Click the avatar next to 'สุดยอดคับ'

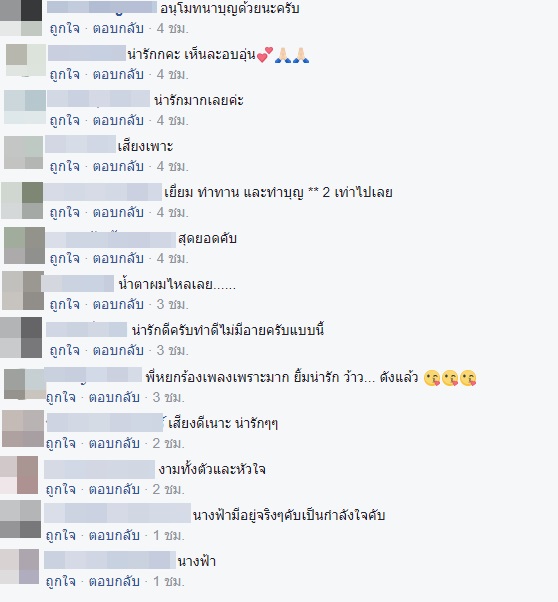pyautogui.click(x=24, y=245)
